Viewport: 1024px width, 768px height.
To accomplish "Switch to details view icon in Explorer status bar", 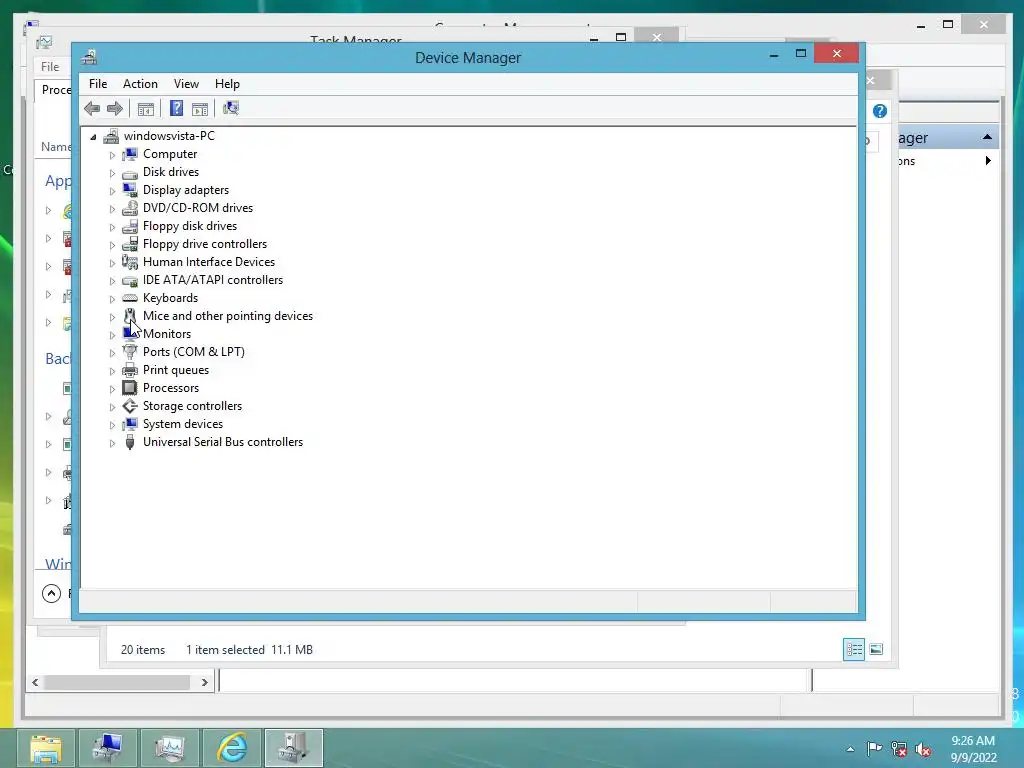I will 854,649.
